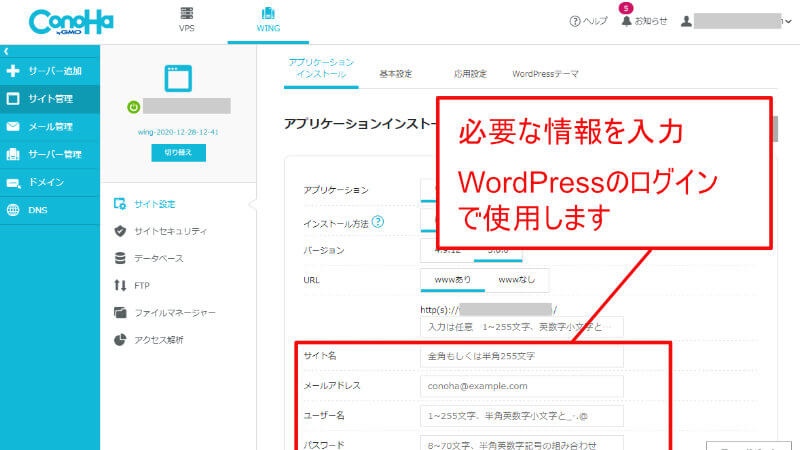Screen dimensions: 800x450
Task: Open ドメイン in the sidebar
Action: pos(50,182)
